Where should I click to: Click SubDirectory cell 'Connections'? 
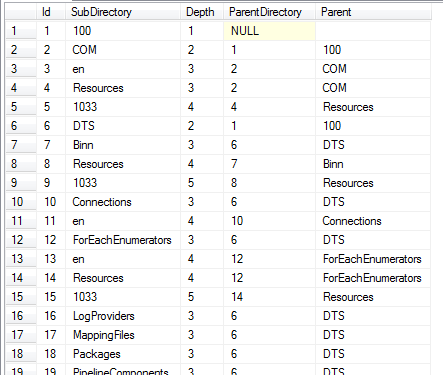123,202
